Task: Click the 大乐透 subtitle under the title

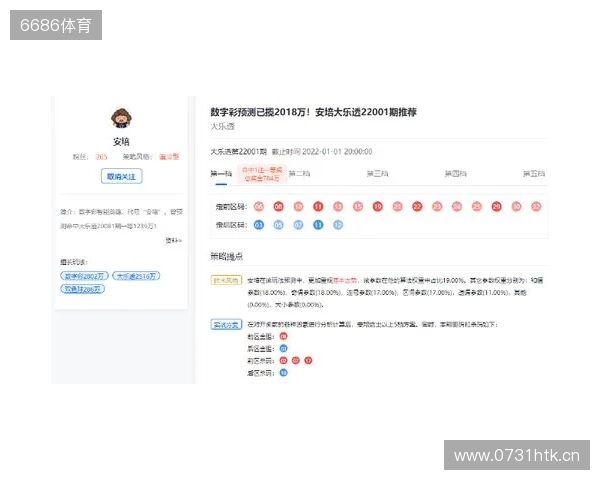Action: click(222, 126)
